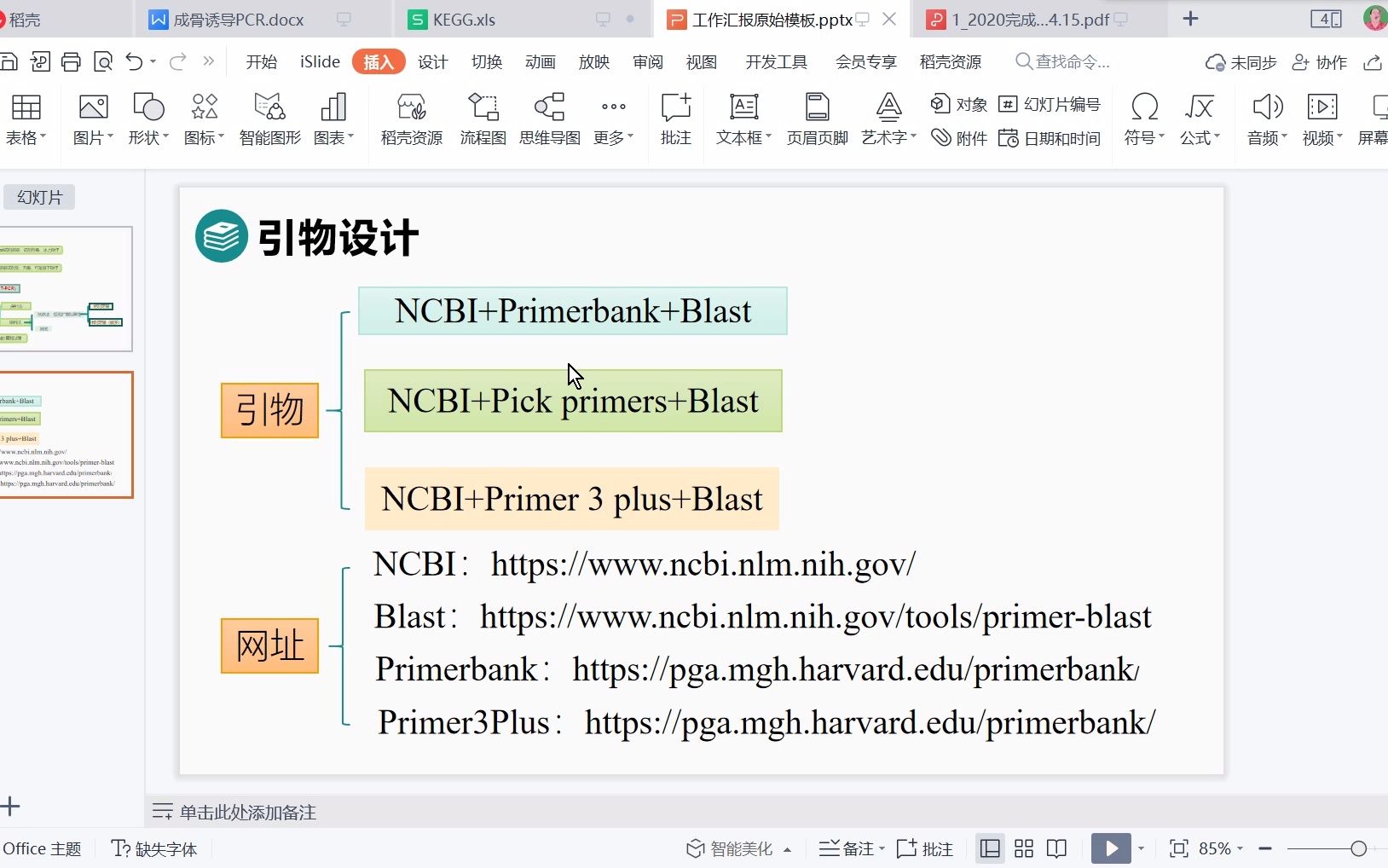
Task: Insert a 流程图 flowchart
Action: tap(483, 119)
